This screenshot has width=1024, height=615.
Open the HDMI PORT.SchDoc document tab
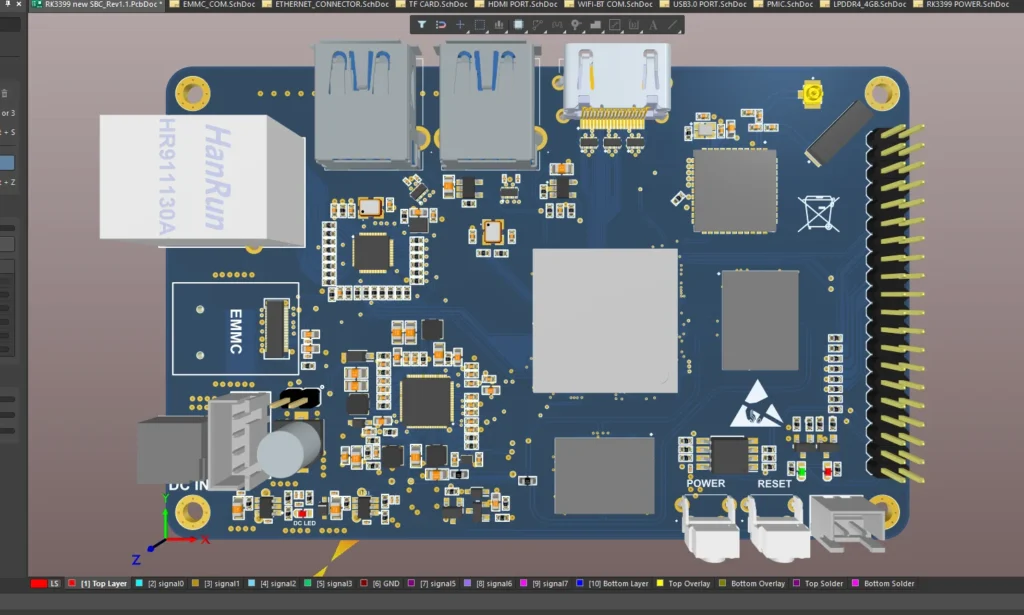(x=522, y=5)
